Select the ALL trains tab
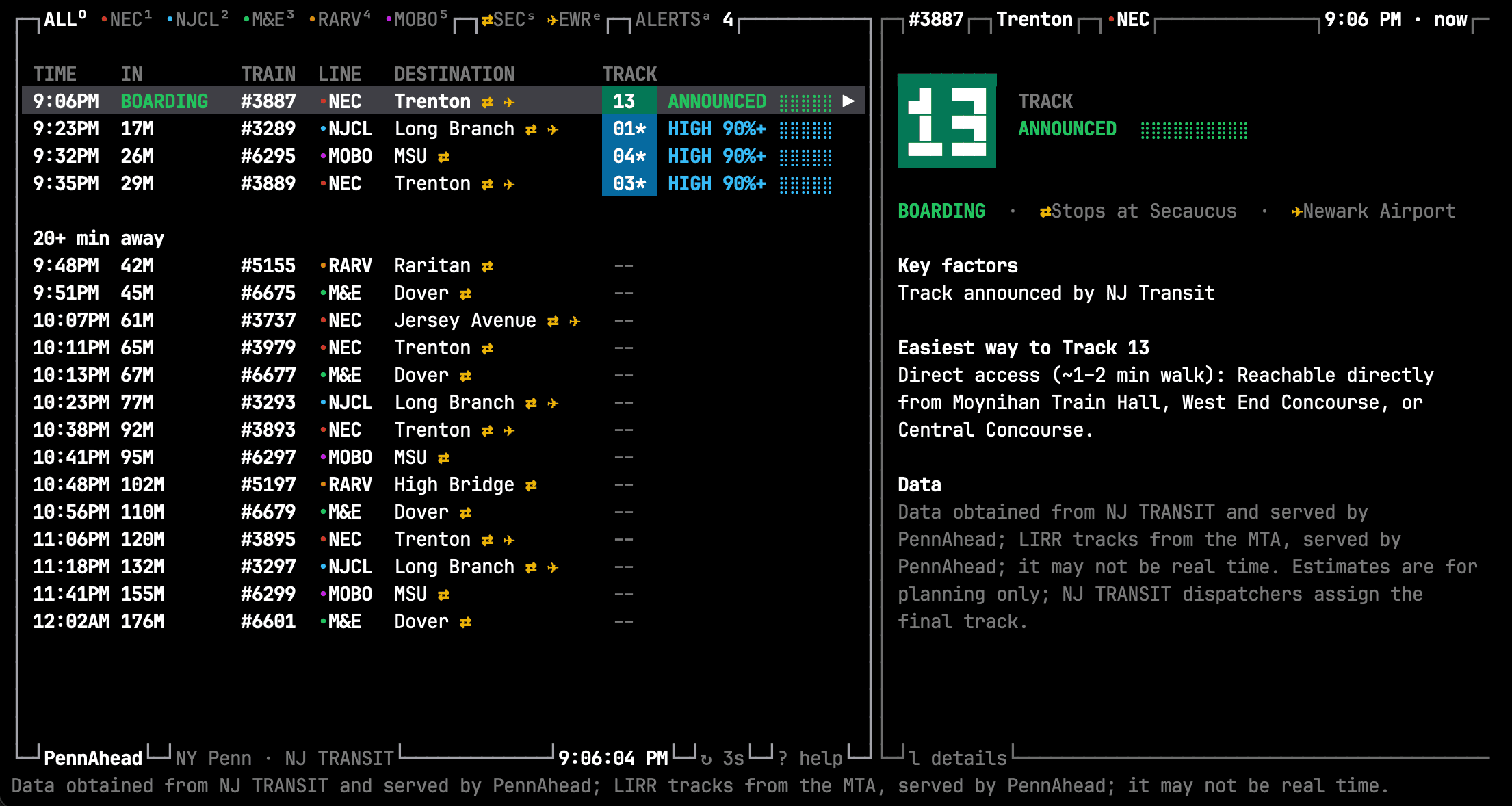Screen dimensions: 1512x806 65,19
